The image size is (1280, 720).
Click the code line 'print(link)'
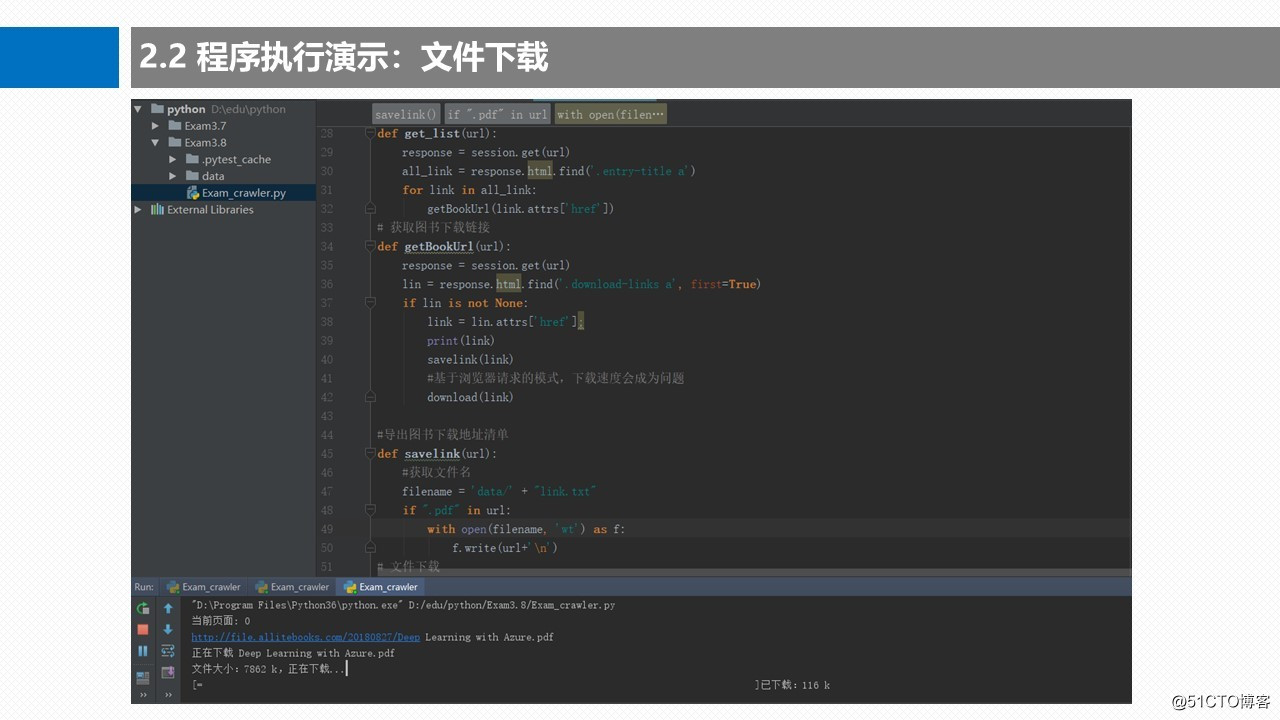pos(460,341)
